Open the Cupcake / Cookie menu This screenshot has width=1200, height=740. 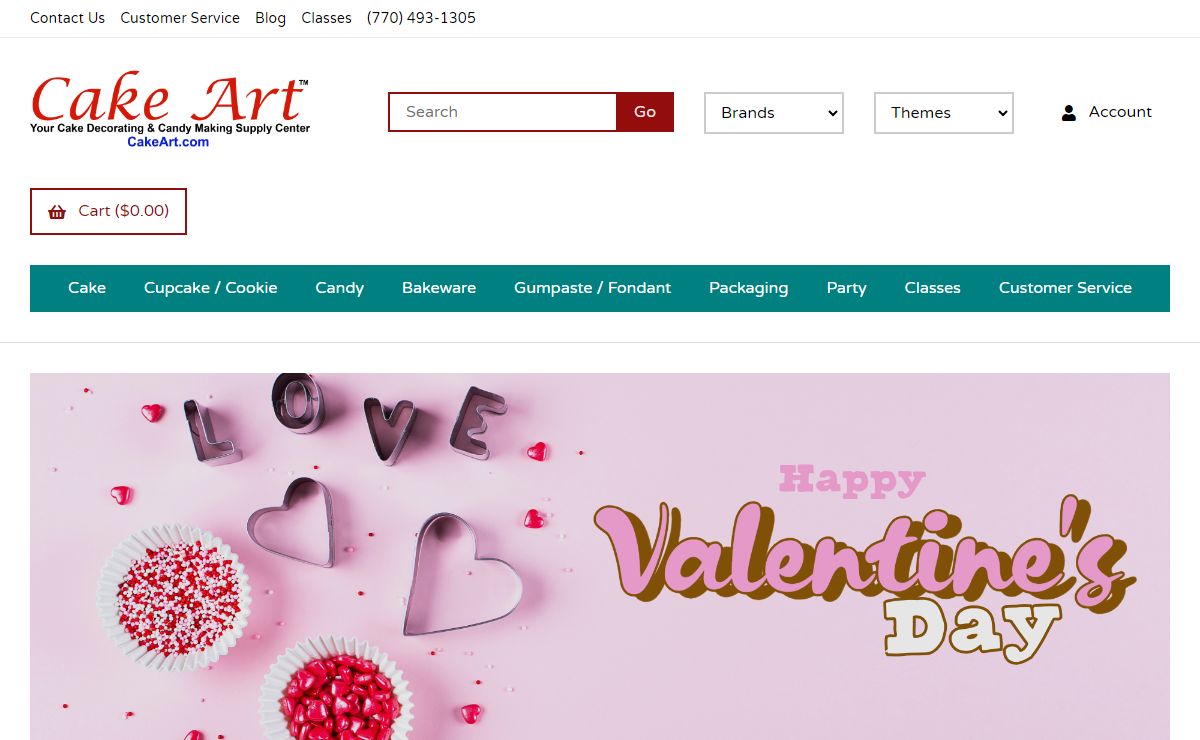[x=210, y=288]
